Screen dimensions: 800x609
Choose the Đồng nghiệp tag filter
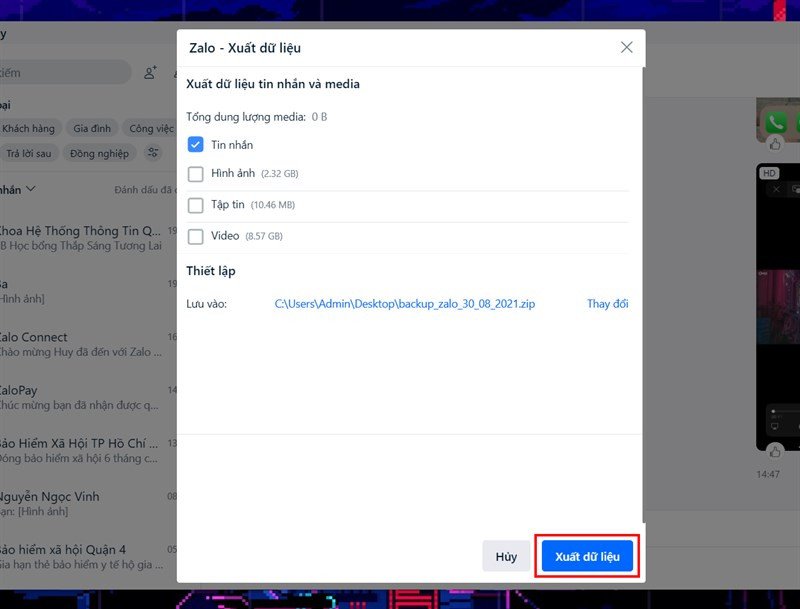click(99, 153)
